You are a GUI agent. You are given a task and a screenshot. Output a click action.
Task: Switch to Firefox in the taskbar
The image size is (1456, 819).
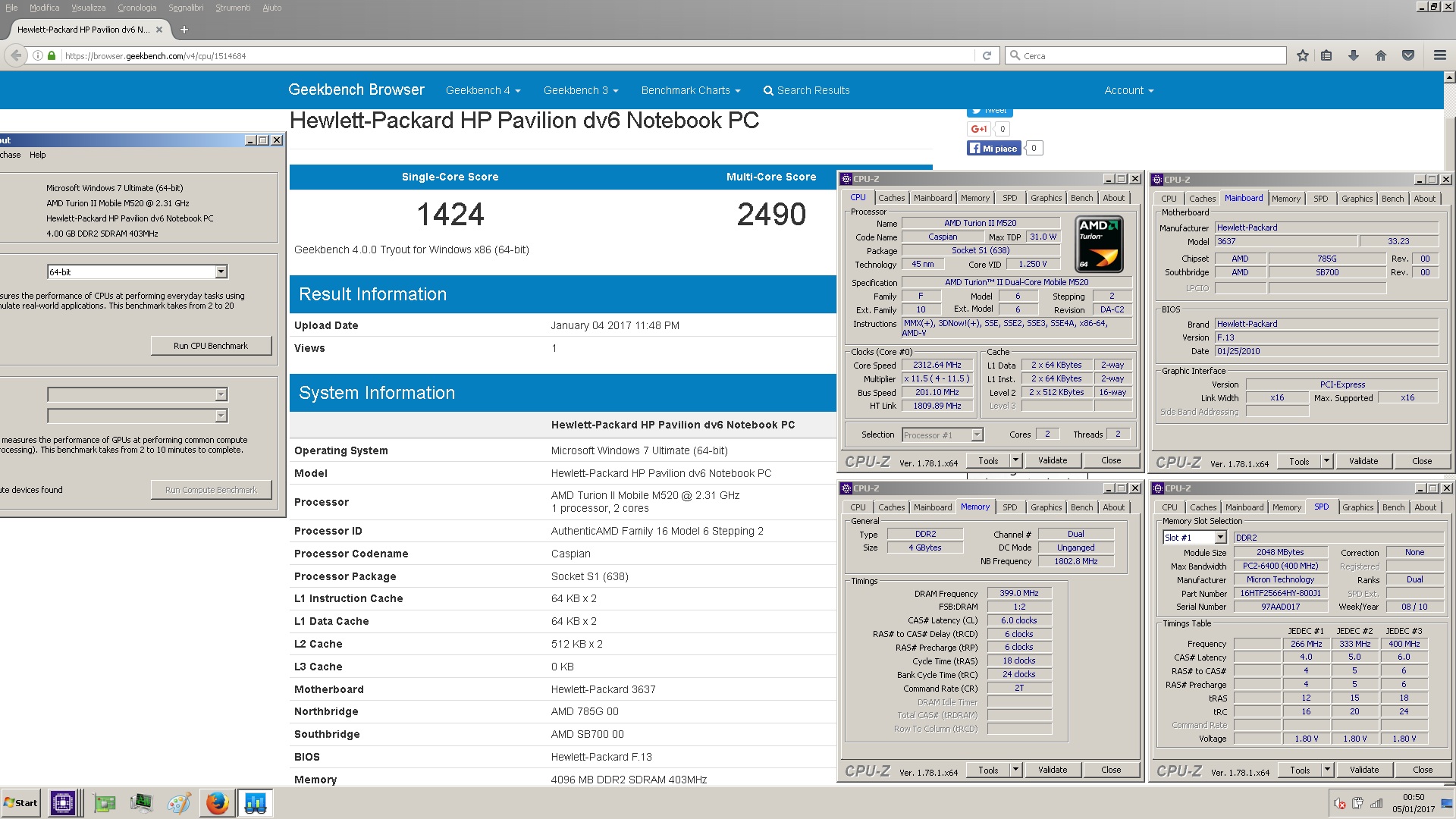pos(217,803)
